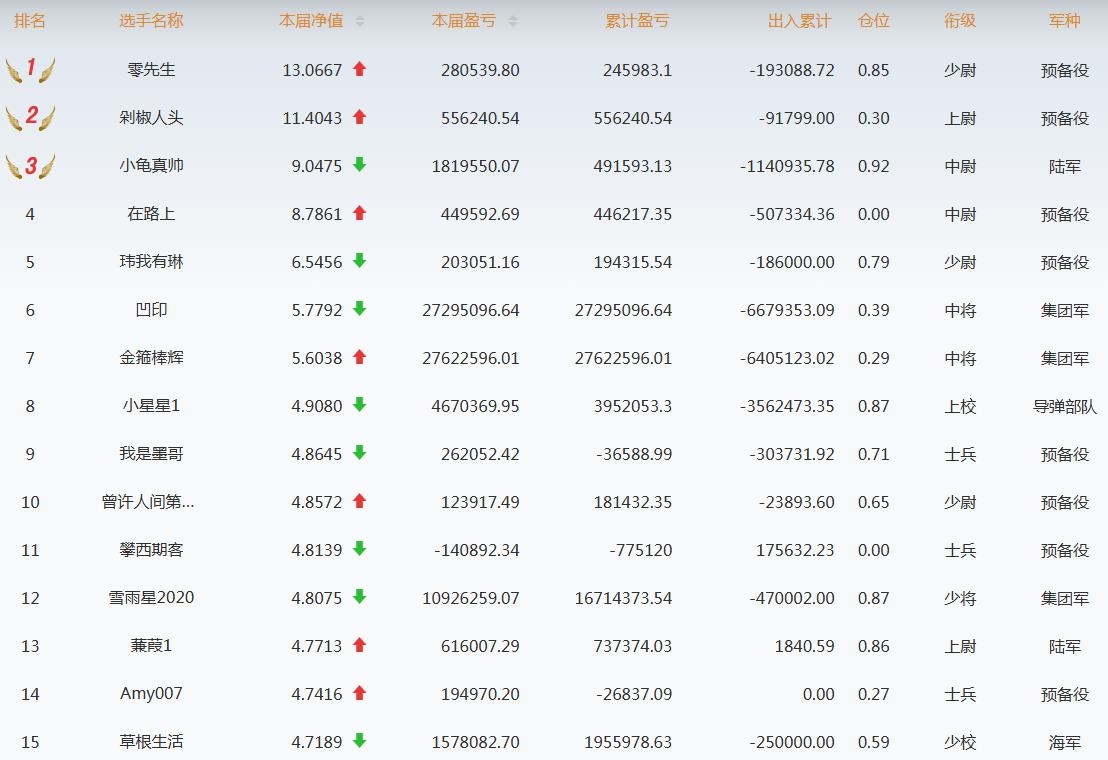Click the 选手名称 column header
The height and width of the screenshot is (760, 1108).
coord(151,21)
